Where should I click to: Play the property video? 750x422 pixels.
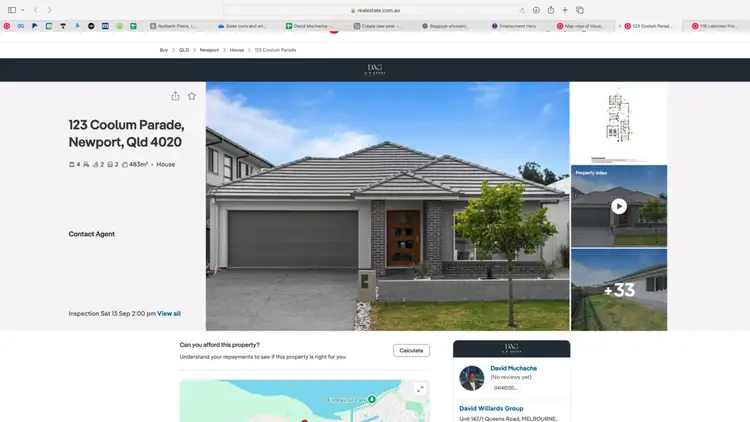[x=619, y=206]
